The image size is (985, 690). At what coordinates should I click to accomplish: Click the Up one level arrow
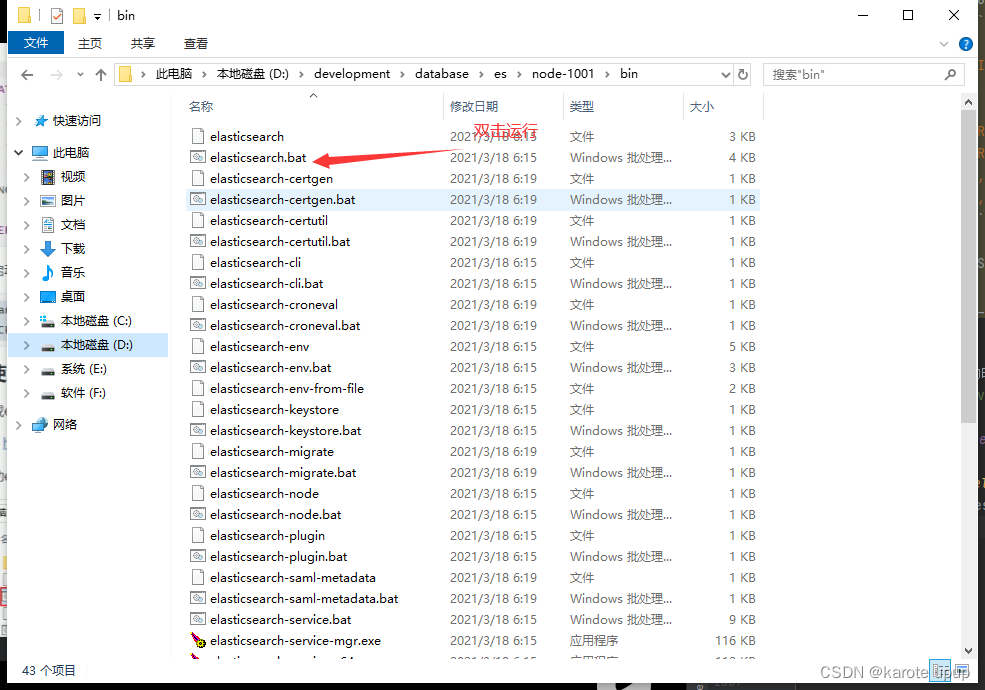[101, 75]
